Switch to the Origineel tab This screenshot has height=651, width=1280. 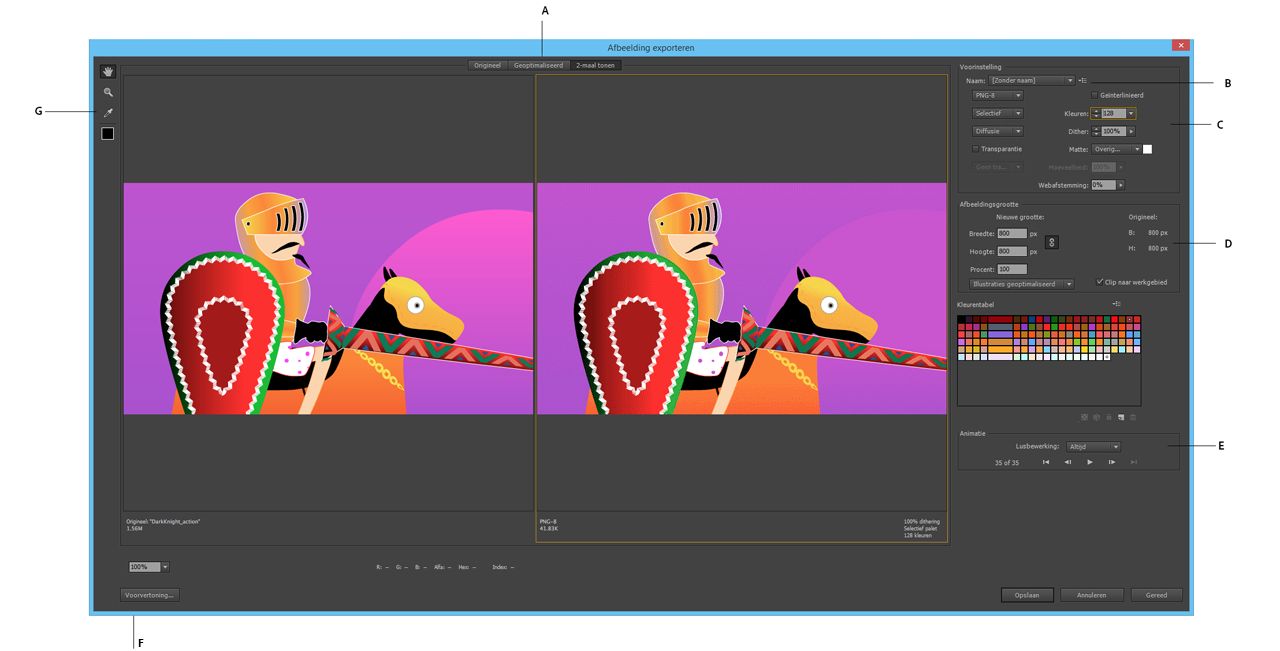[x=487, y=65]
